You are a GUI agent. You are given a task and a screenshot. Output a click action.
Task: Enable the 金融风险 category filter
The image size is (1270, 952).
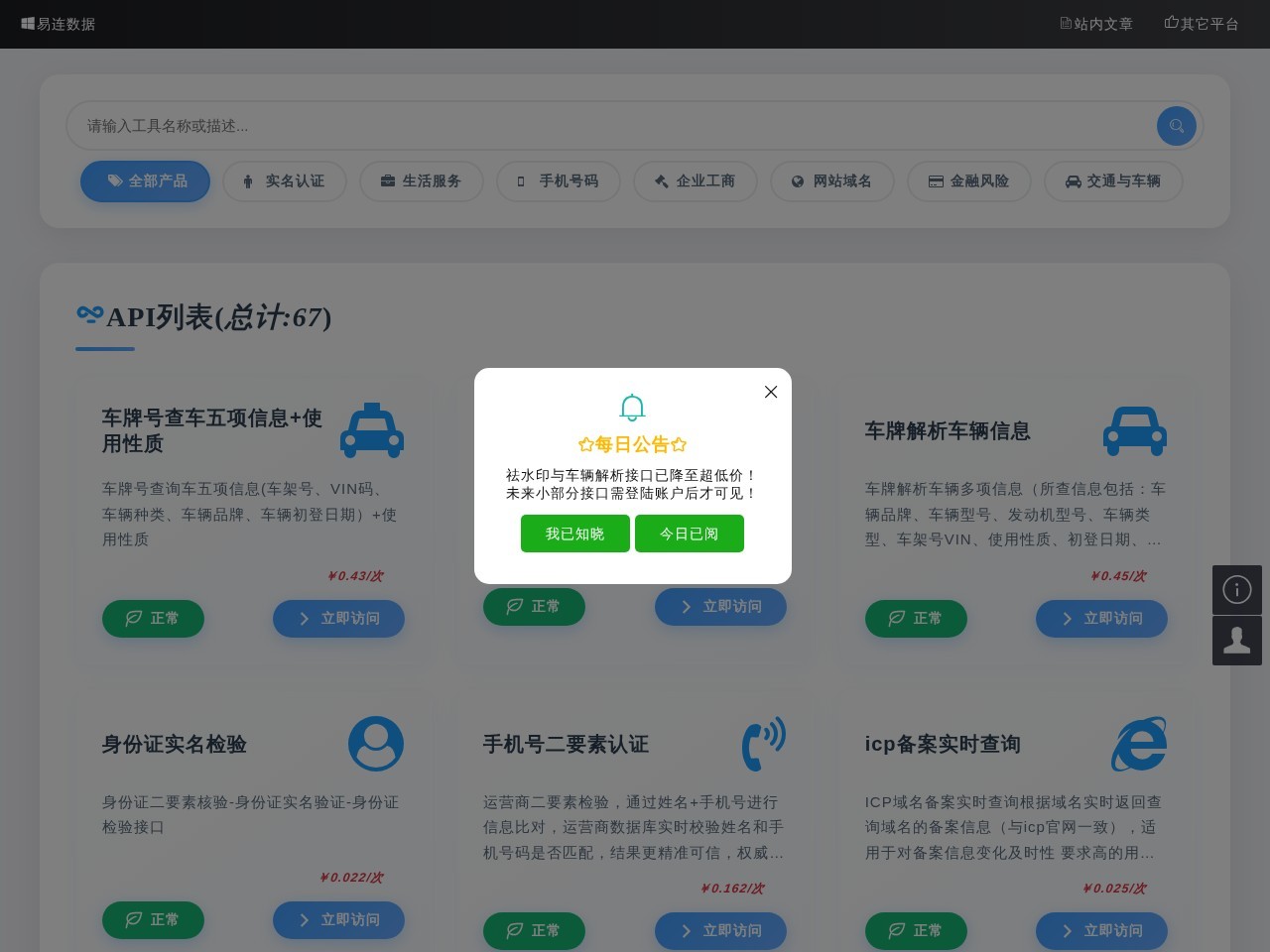969,181
